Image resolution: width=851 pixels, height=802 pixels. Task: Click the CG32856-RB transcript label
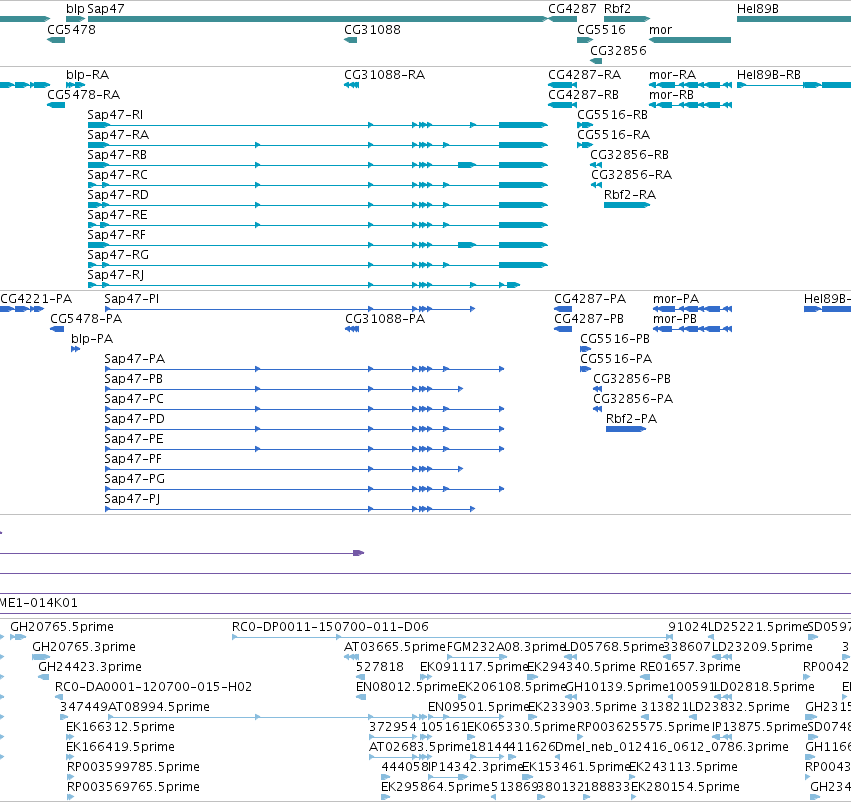point(630,155)
